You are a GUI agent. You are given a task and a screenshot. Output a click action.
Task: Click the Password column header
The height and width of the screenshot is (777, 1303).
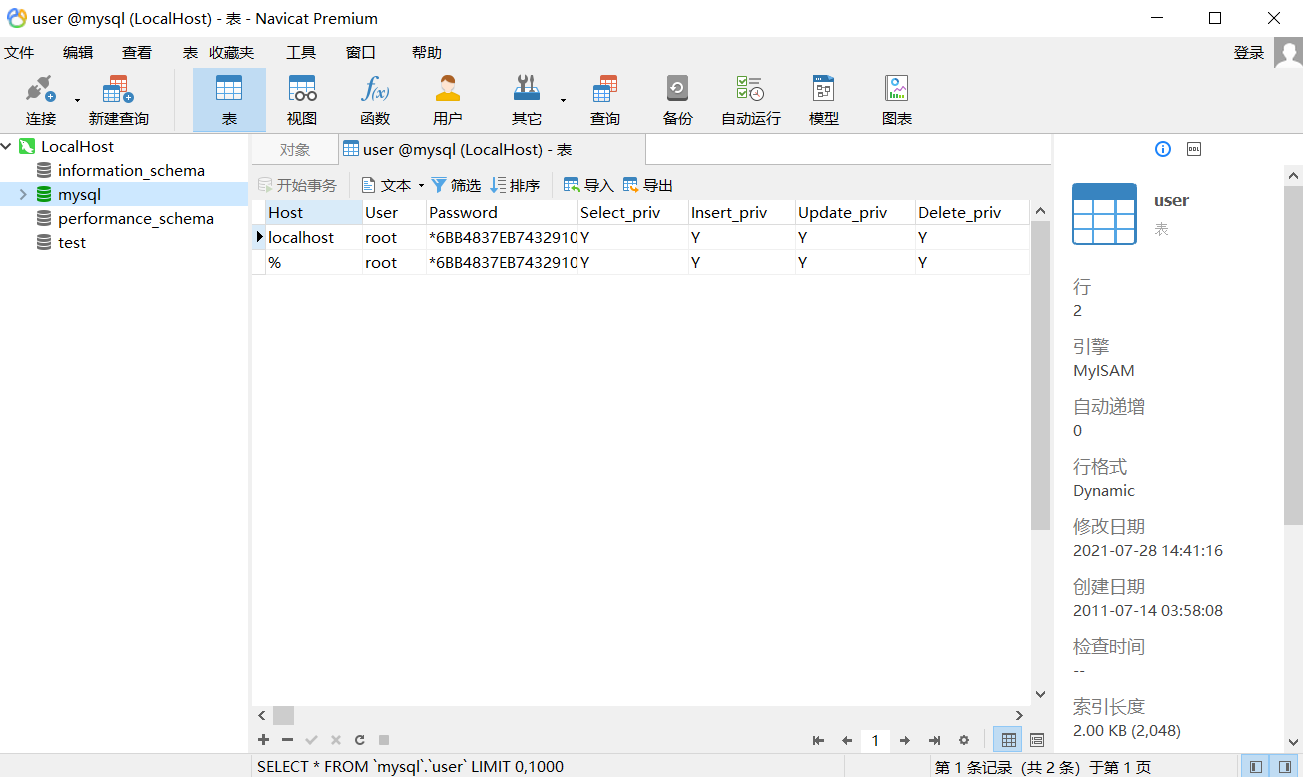(502, 212)
